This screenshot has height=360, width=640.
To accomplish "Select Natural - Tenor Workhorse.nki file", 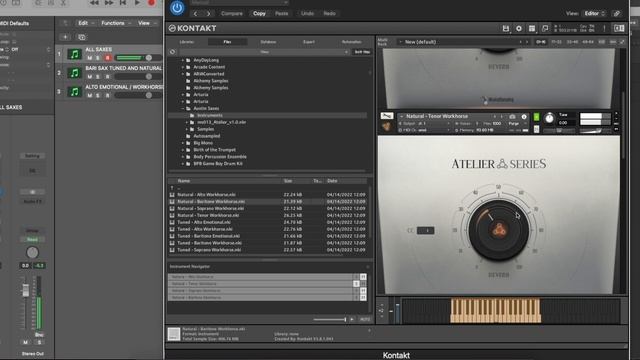I will [208, 216].
